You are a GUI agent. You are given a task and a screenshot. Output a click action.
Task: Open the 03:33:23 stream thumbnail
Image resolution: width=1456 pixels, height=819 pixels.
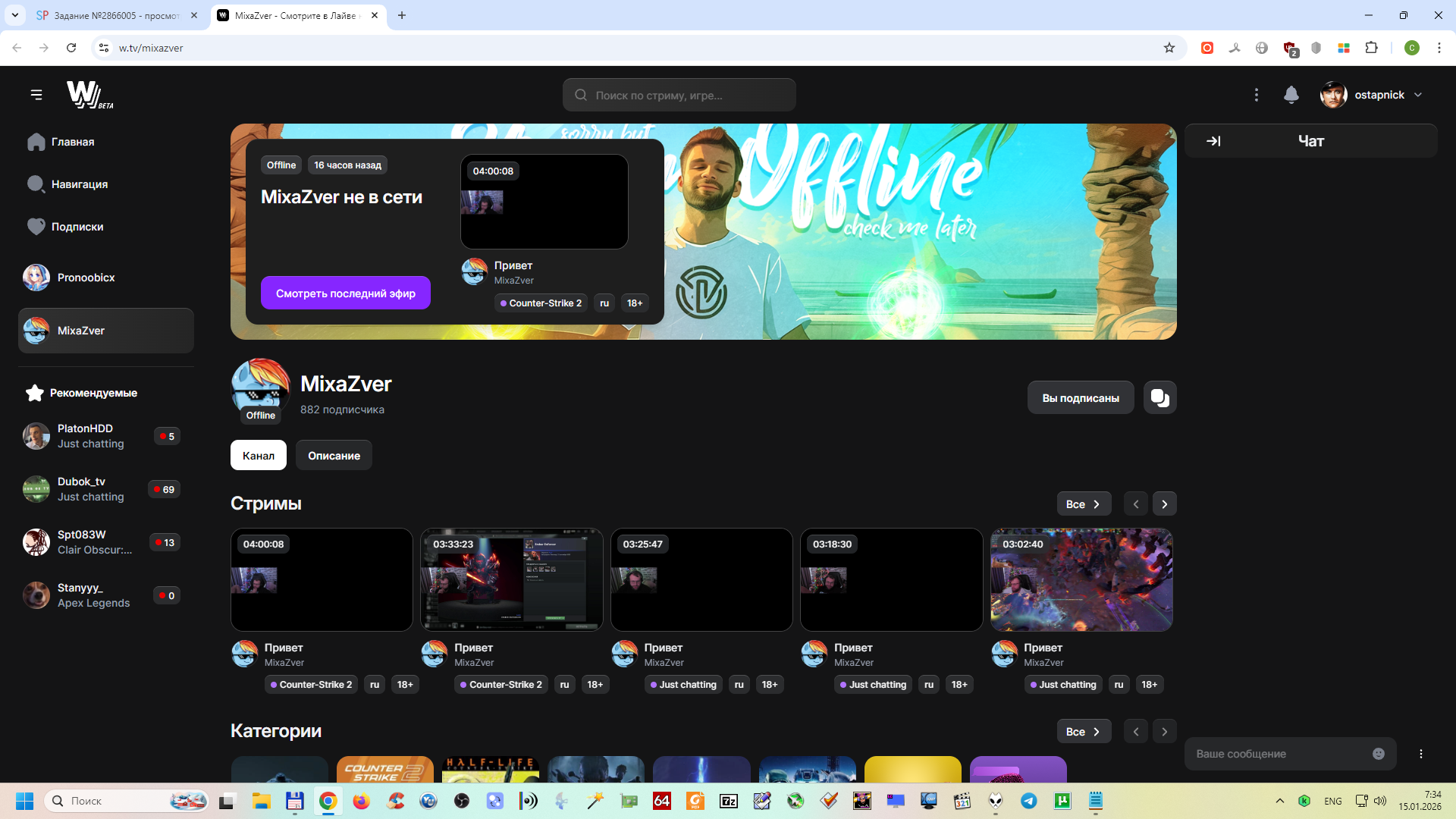click(x=511, y=579)
